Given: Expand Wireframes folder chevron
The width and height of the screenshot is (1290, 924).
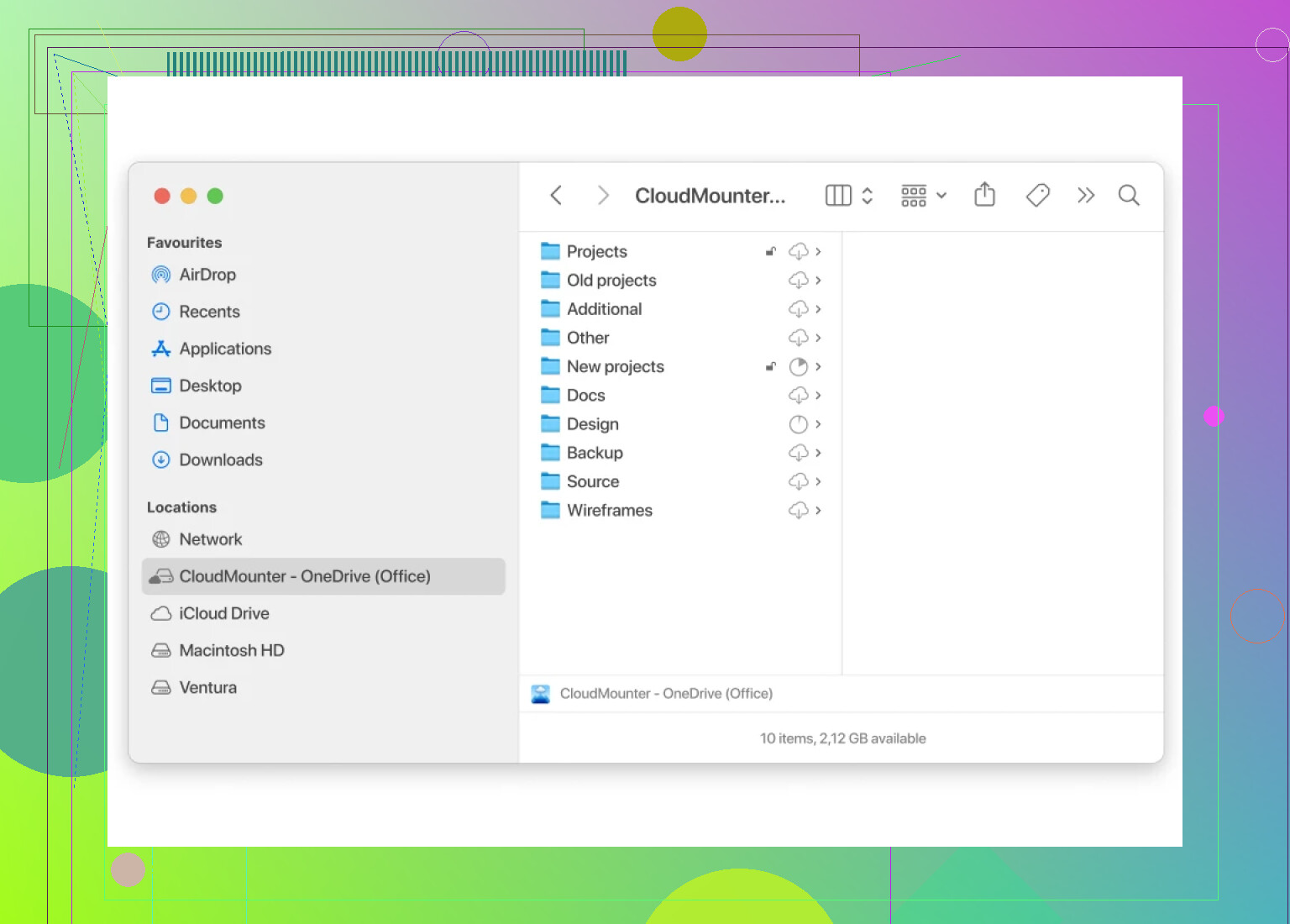Looking at the screenshot, I should tap(818, 510).
